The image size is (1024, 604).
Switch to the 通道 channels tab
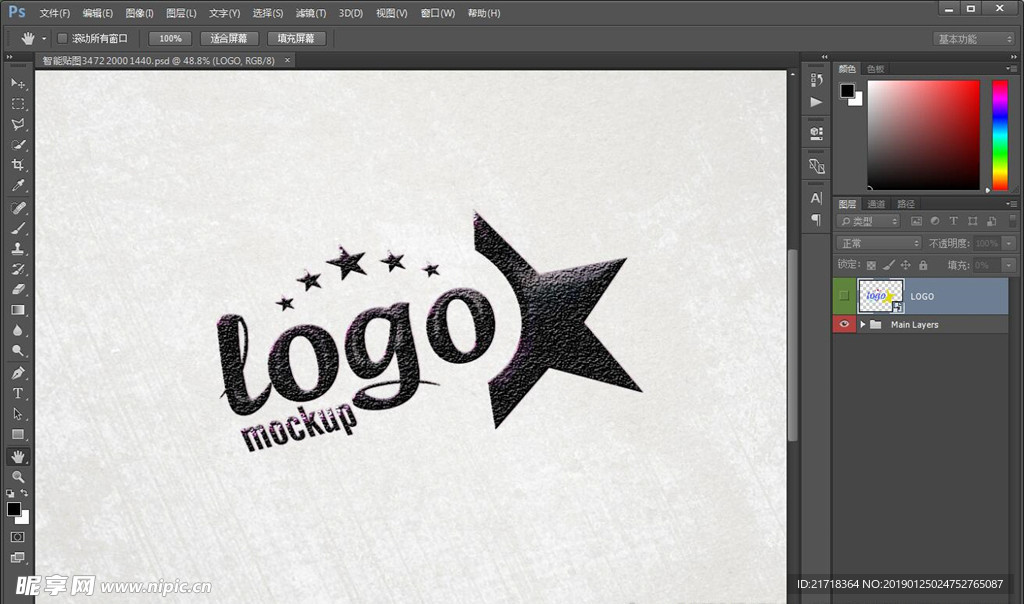click(876, 204)
